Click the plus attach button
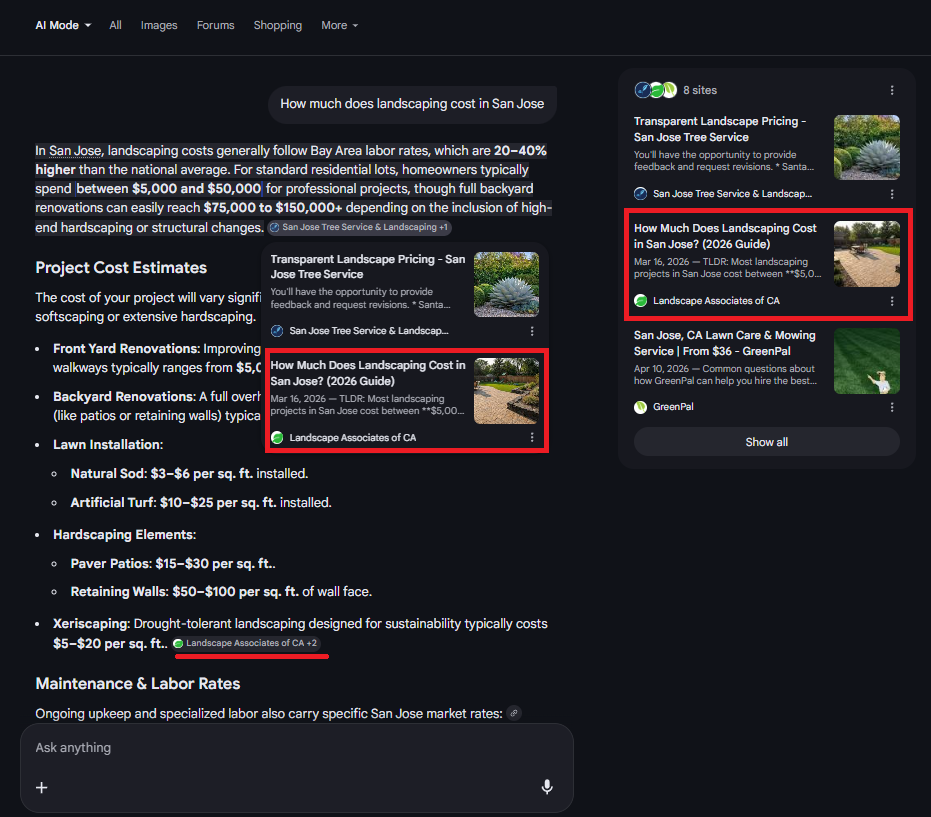 [42, 787]
